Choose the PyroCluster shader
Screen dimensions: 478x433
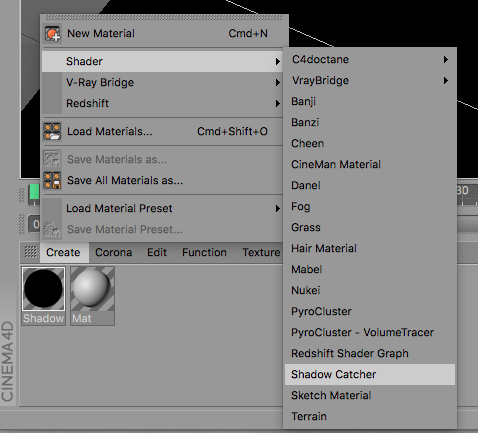370,311
